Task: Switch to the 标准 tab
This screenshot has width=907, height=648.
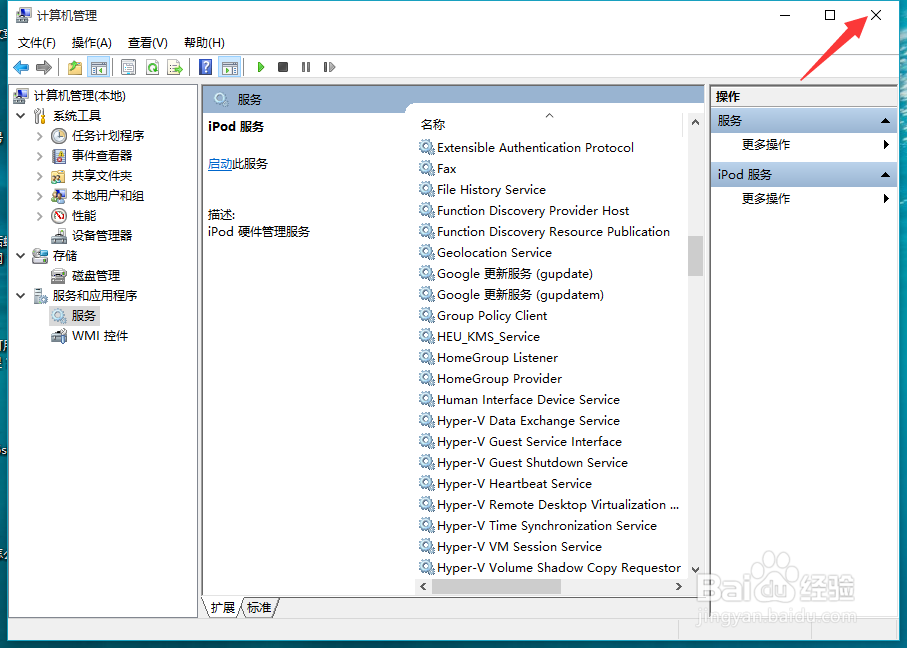Action: pos(259,608)
